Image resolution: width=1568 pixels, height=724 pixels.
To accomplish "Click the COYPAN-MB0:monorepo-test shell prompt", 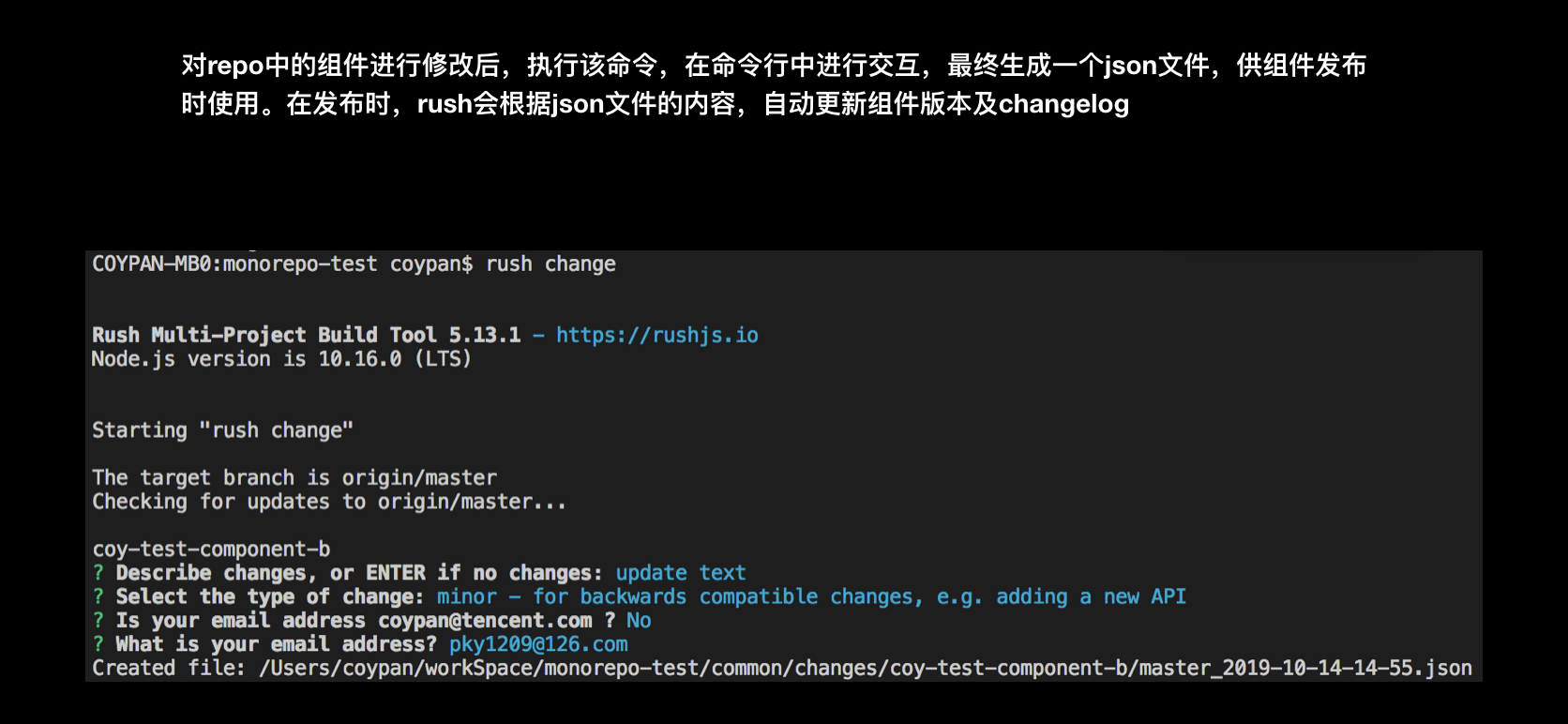I will tap(234, 264).
